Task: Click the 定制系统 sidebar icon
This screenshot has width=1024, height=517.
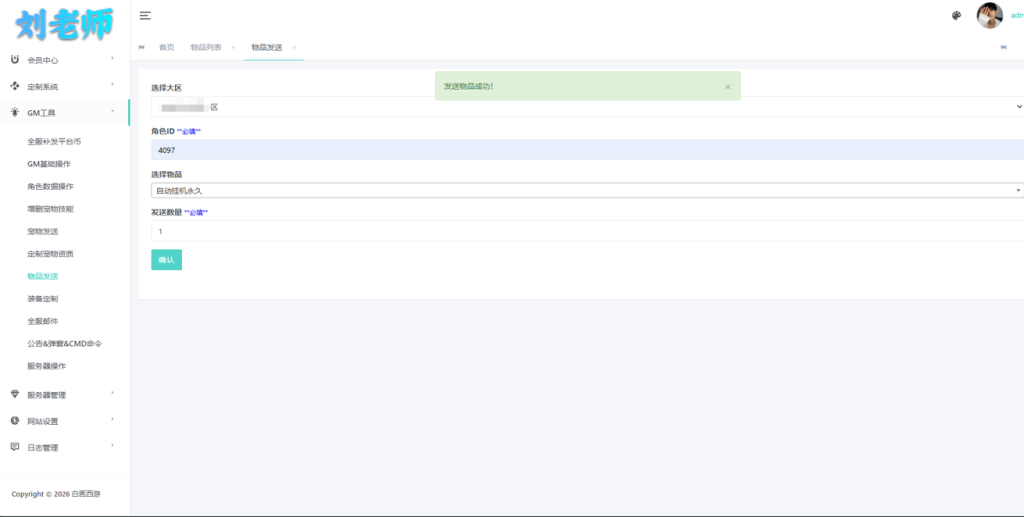Action: click(x=15, y=86)
